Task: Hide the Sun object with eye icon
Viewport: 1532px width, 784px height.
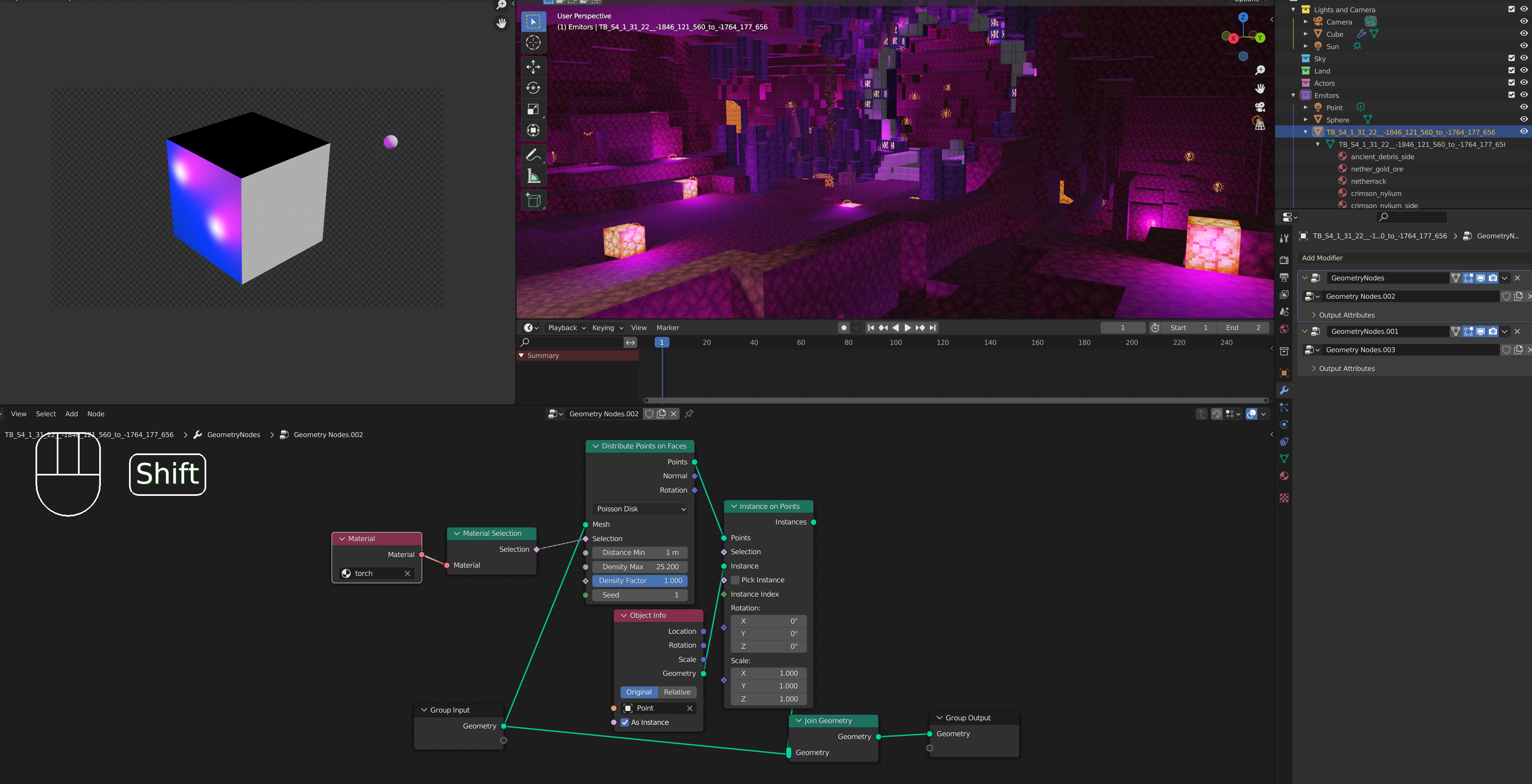Action: [1523, 46]
